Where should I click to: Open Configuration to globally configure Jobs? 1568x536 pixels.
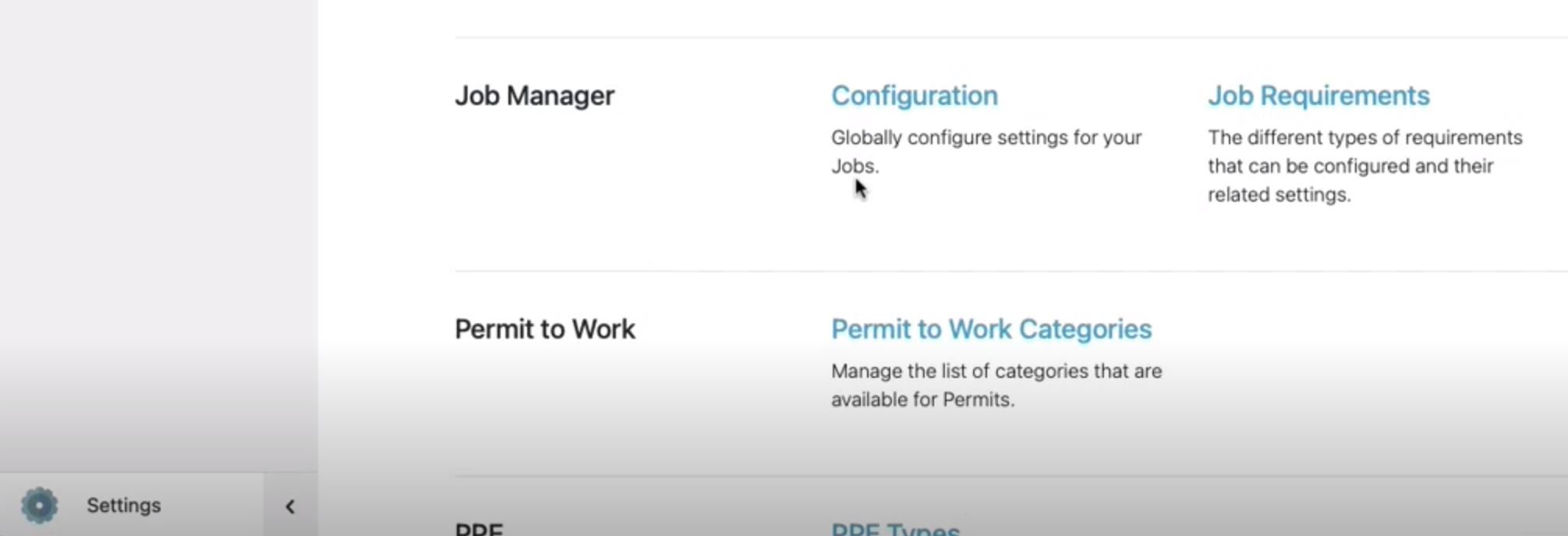914,95
